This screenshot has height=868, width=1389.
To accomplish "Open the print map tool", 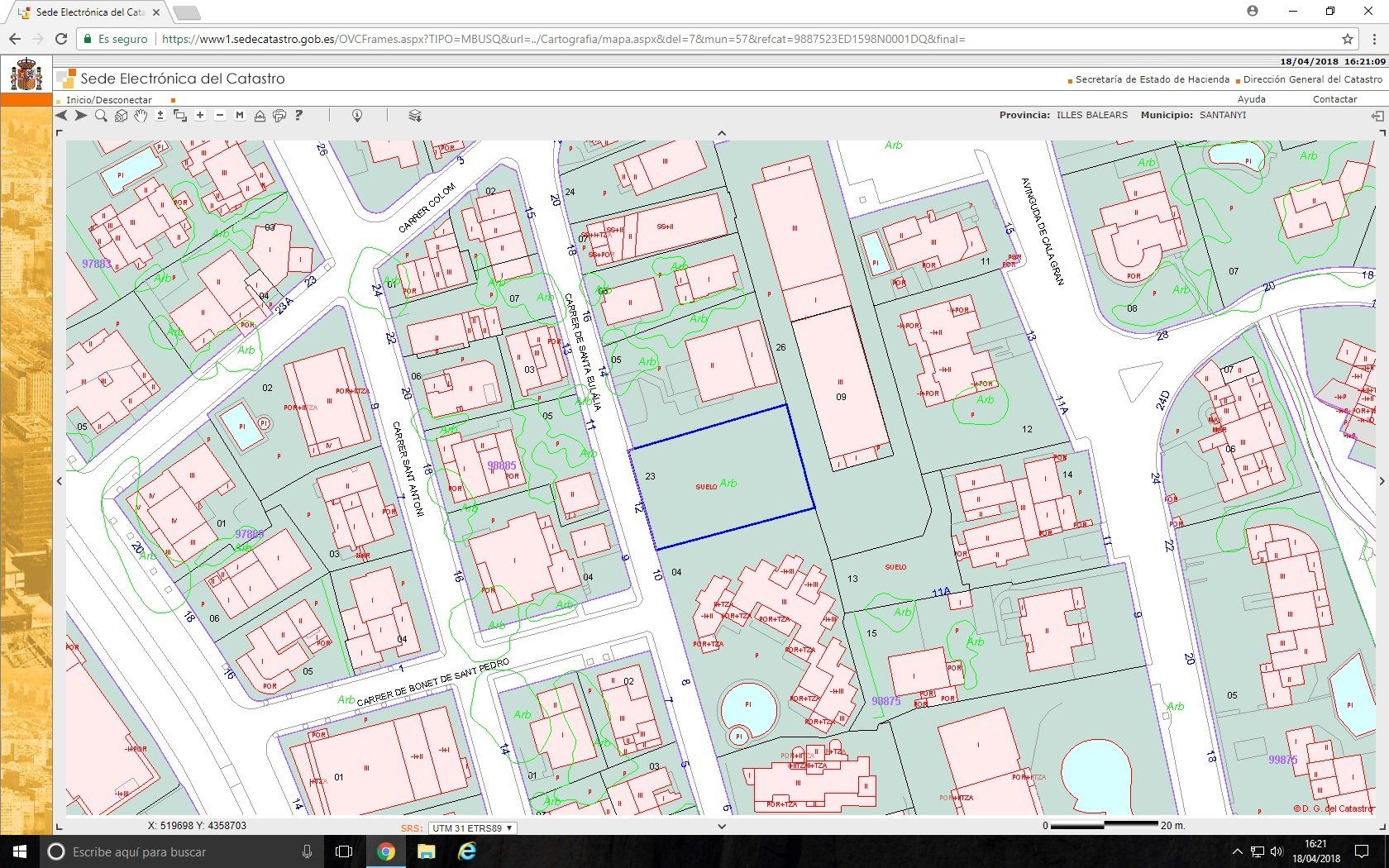I will (279, 116).
